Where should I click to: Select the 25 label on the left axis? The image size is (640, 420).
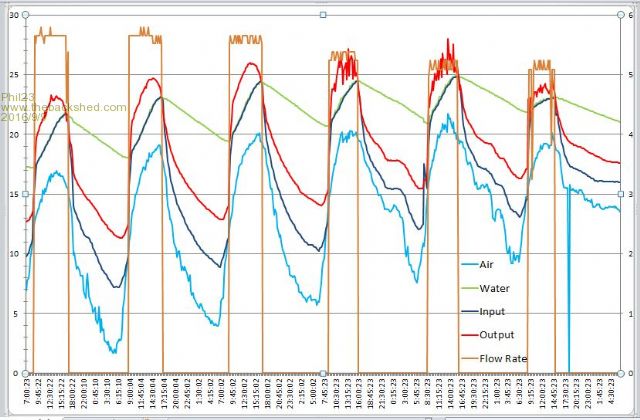(14, 75)
